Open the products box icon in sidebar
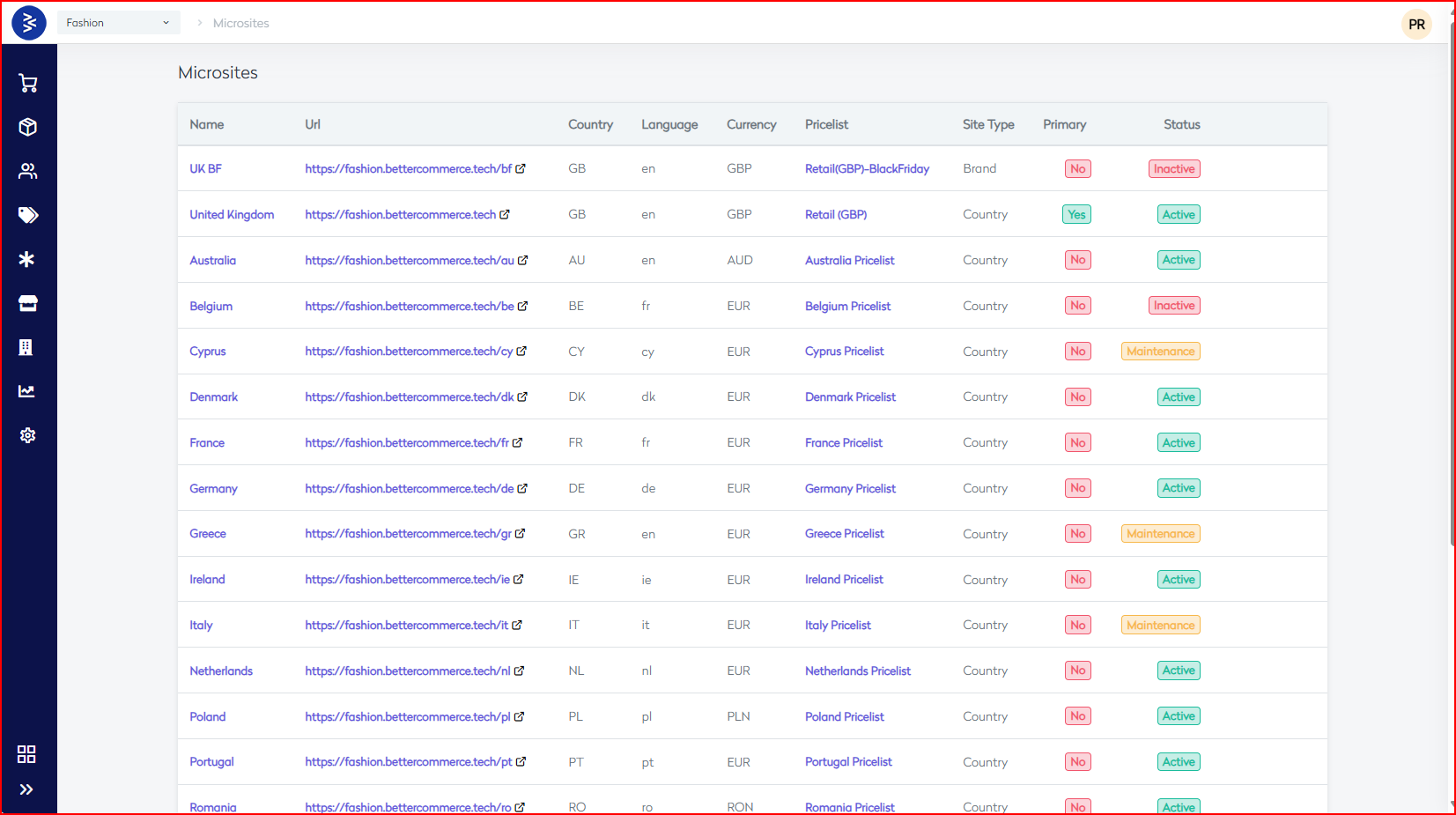Screen dimensions: 1456x815 click(x=28, y=127)
